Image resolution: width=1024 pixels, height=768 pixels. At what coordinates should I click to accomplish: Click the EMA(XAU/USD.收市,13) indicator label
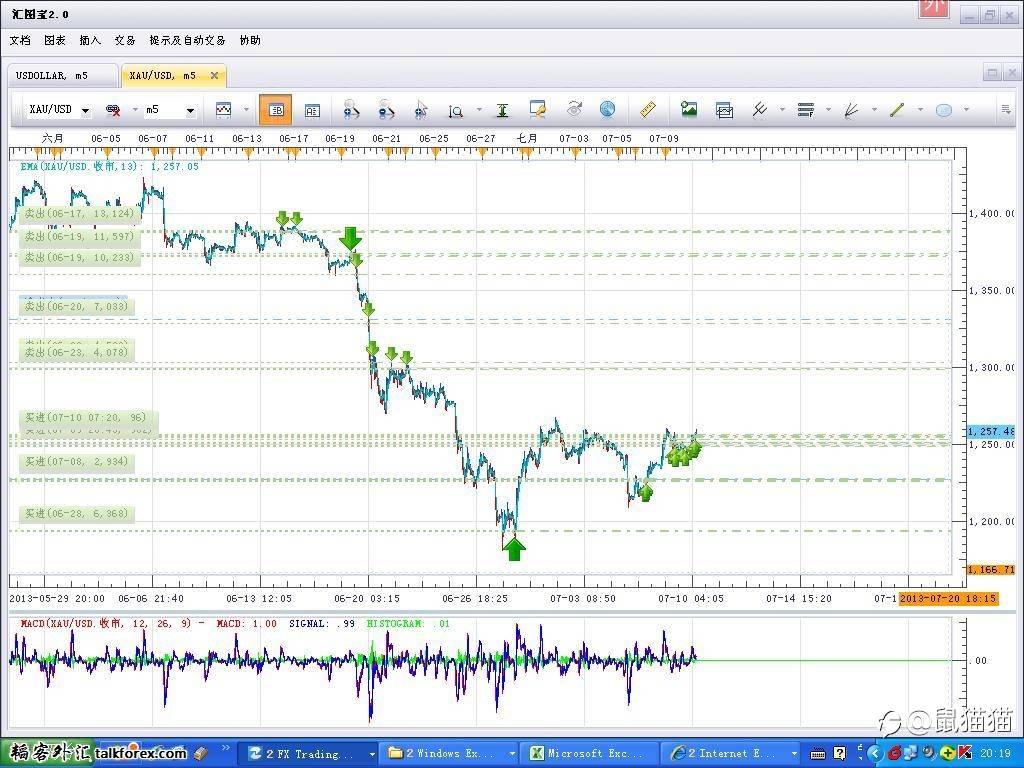110,167
